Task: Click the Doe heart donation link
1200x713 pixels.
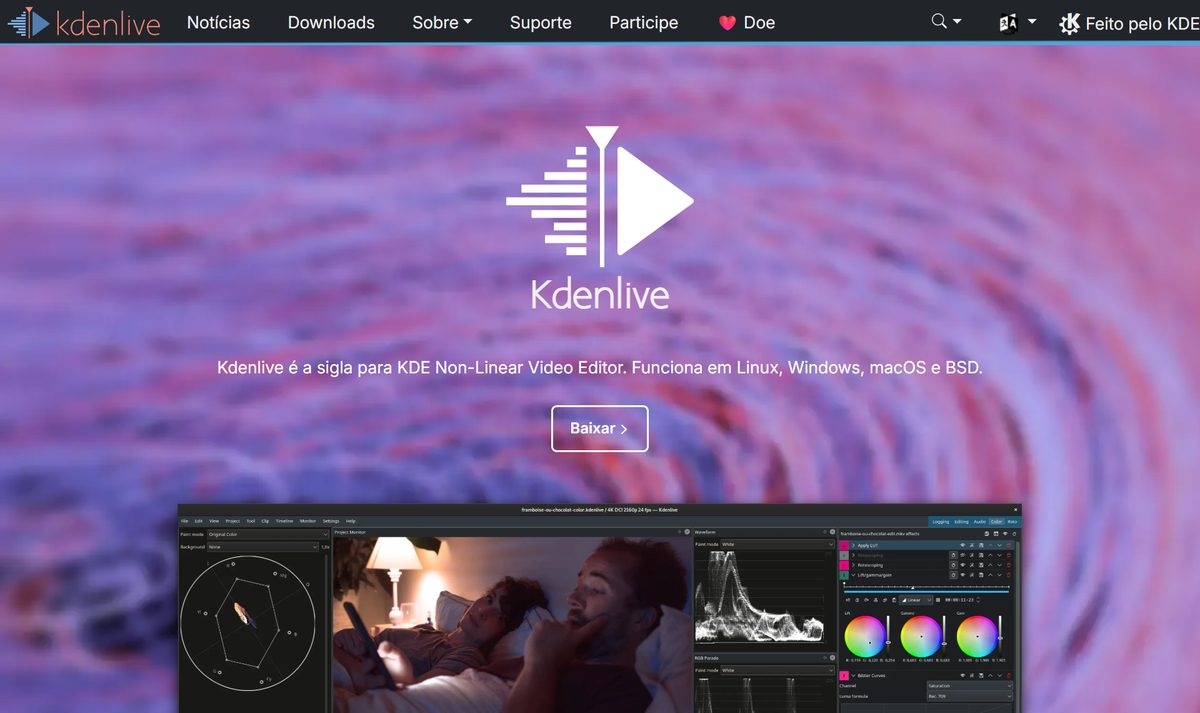Action: pos(747,22)
